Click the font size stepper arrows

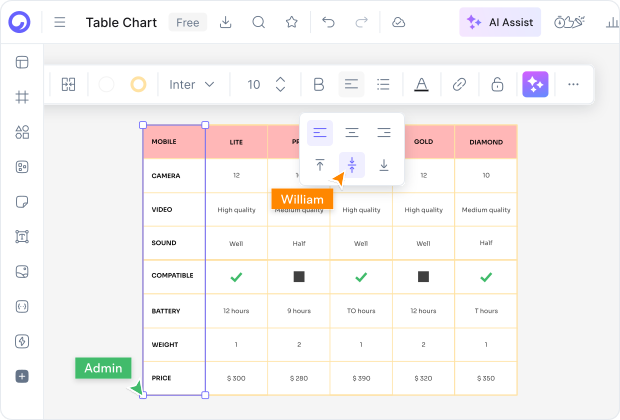(281, 85)
